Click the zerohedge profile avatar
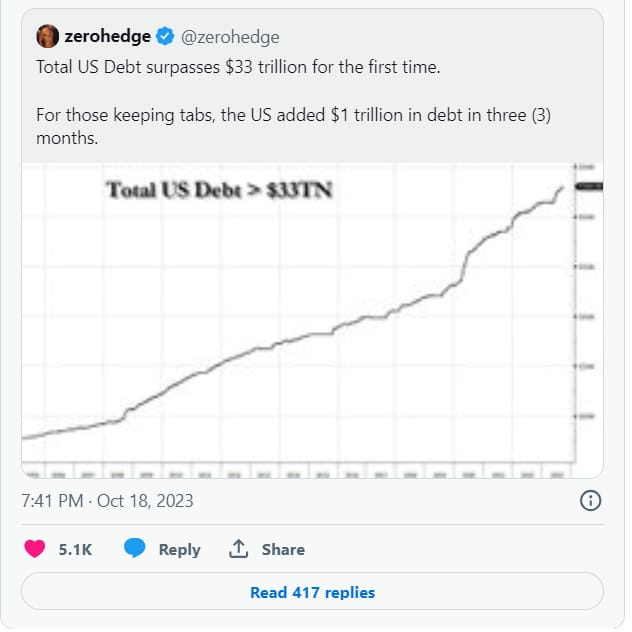 point(48,36)
